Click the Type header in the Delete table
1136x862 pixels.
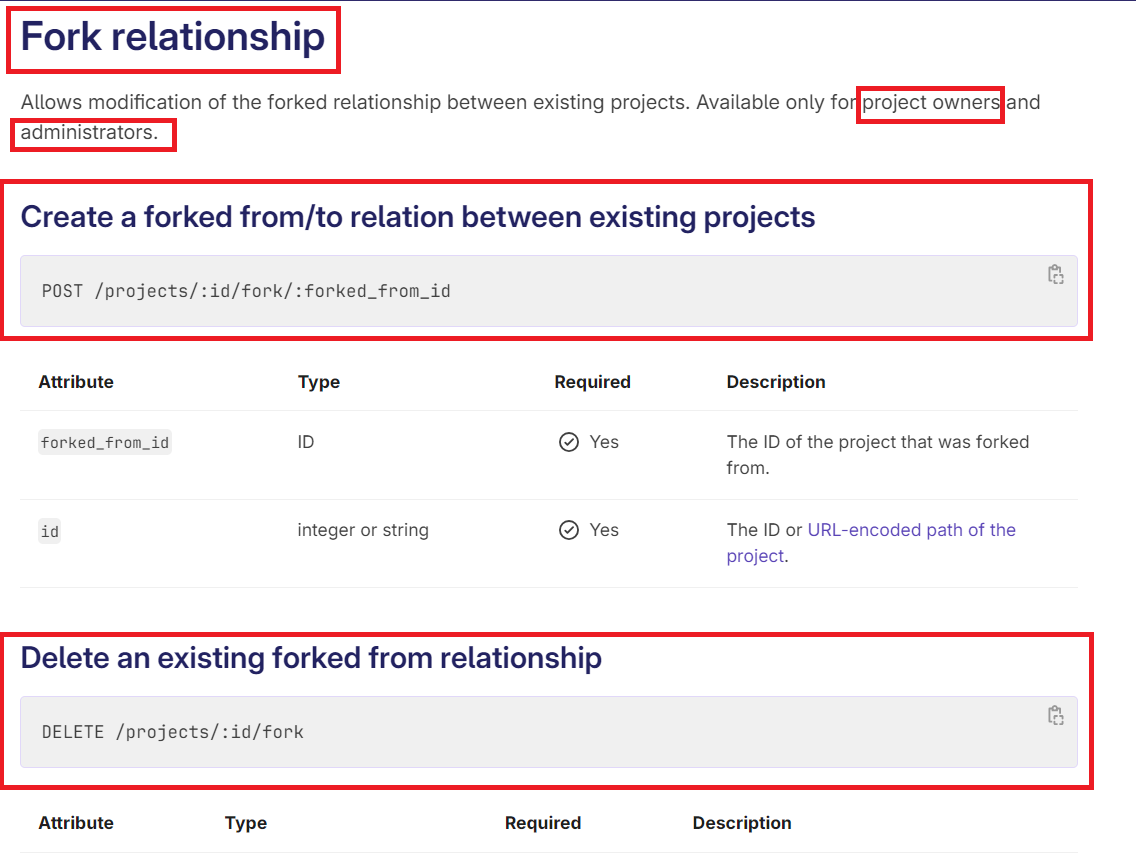246,823
